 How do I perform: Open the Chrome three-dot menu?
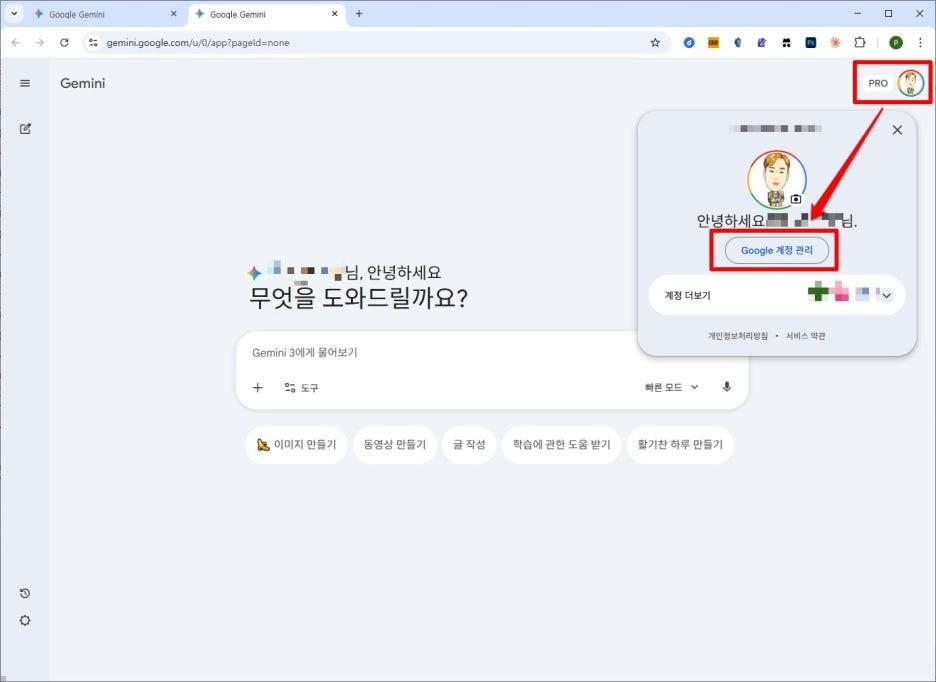click(x=920, y=42)
